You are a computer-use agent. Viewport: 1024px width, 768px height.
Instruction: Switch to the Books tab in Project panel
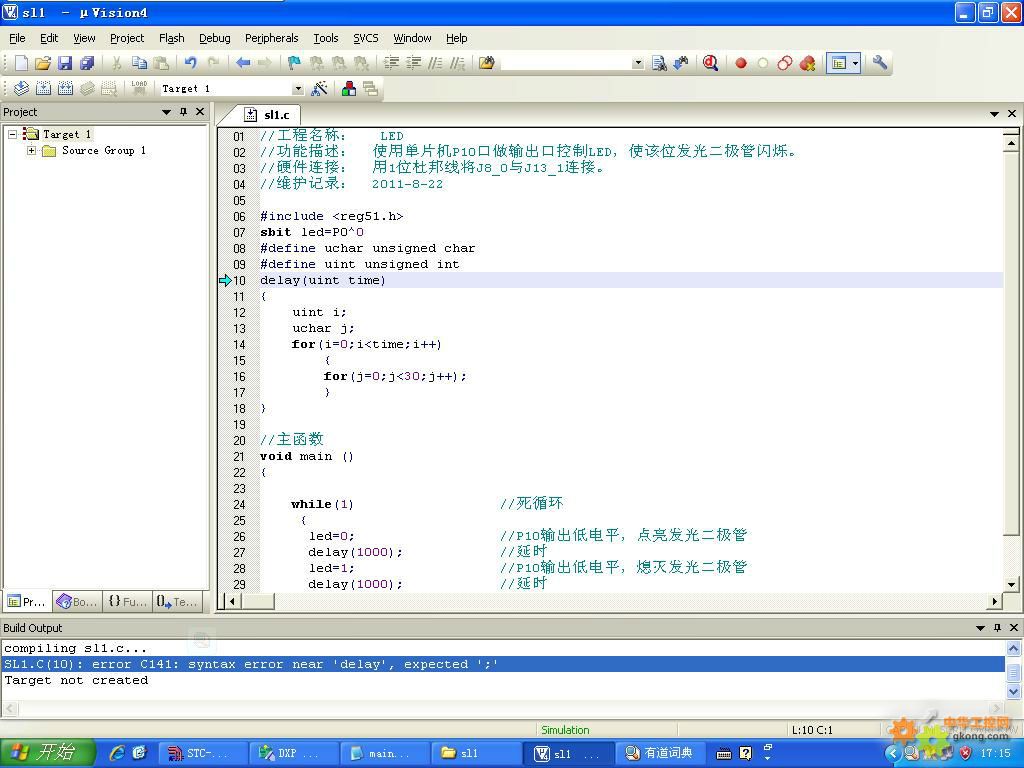coord(77,601)
